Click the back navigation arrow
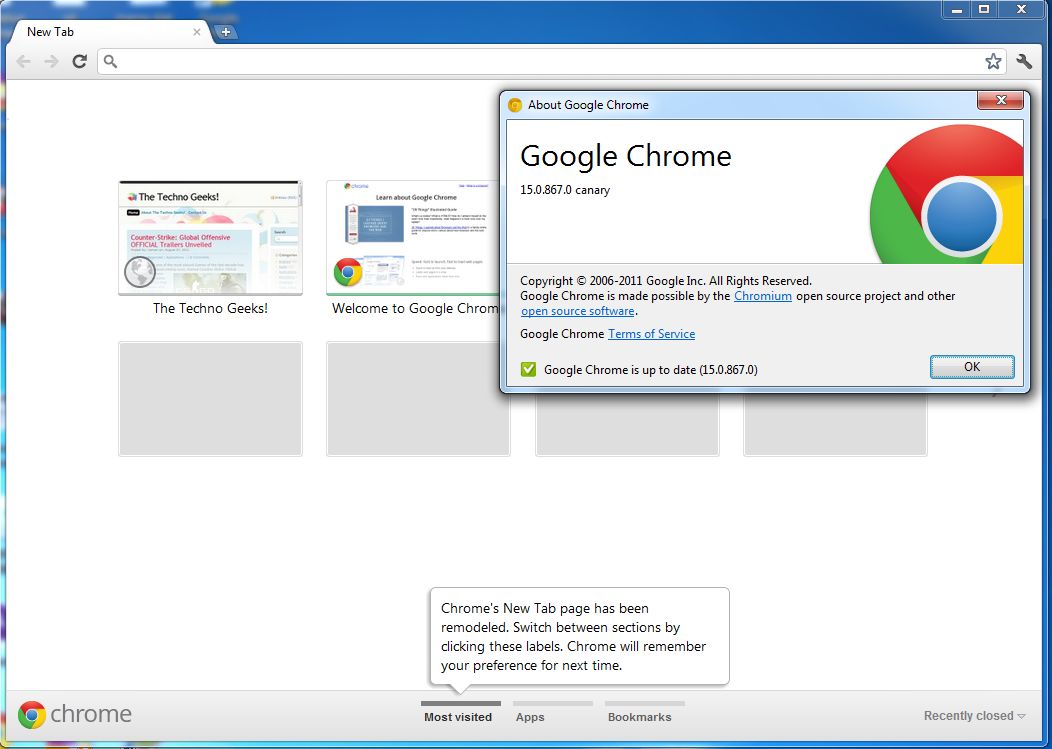This screenshot has height=749, width=1052. coord(23,61)
